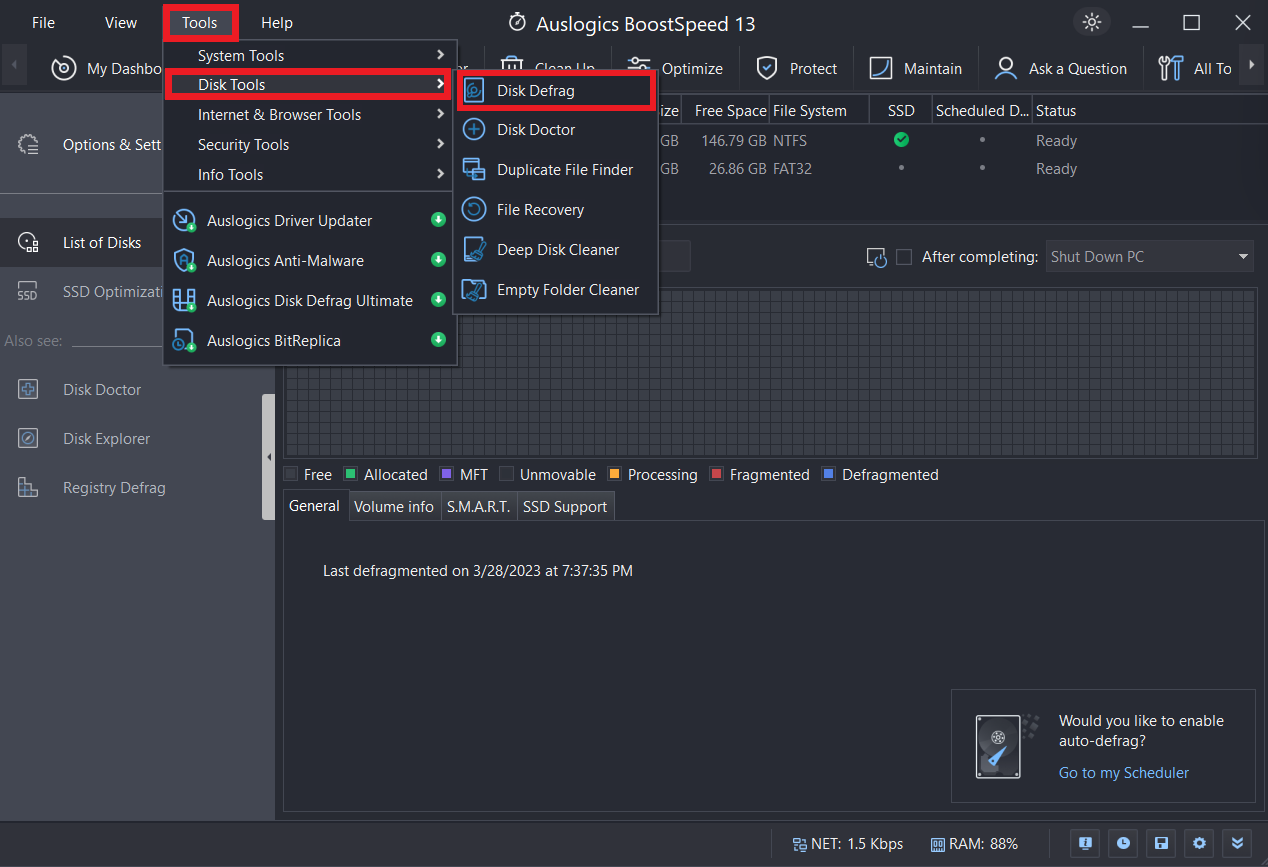The image size is (1268, 867).
Task: Click the Duplicate File Finder submenu icon
Action: (x=475, y=170)
